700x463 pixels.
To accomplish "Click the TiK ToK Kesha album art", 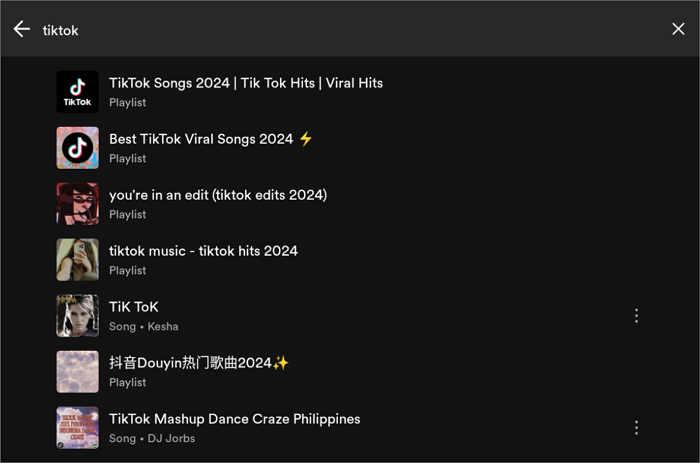I will click(x=78, y=316).
